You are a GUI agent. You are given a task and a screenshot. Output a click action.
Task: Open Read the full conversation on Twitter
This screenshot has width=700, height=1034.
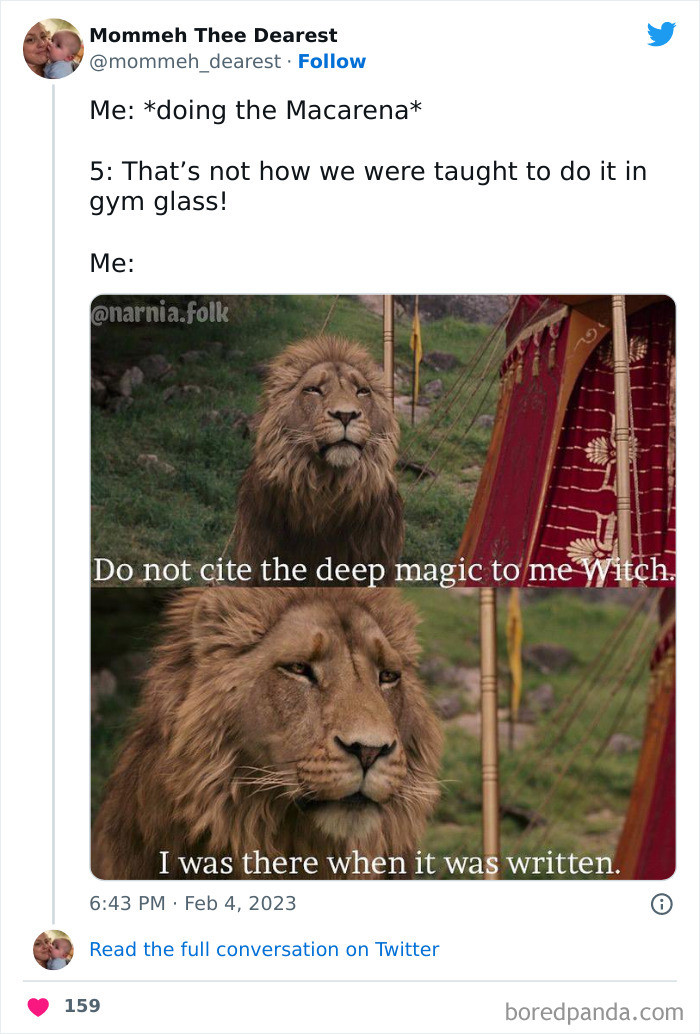pyautogui.click(x=264, y=949)
